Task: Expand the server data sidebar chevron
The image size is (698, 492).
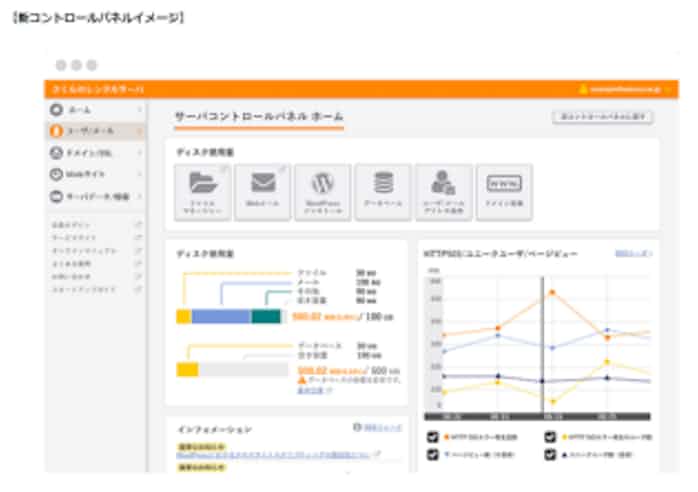Action: point(140,196)
